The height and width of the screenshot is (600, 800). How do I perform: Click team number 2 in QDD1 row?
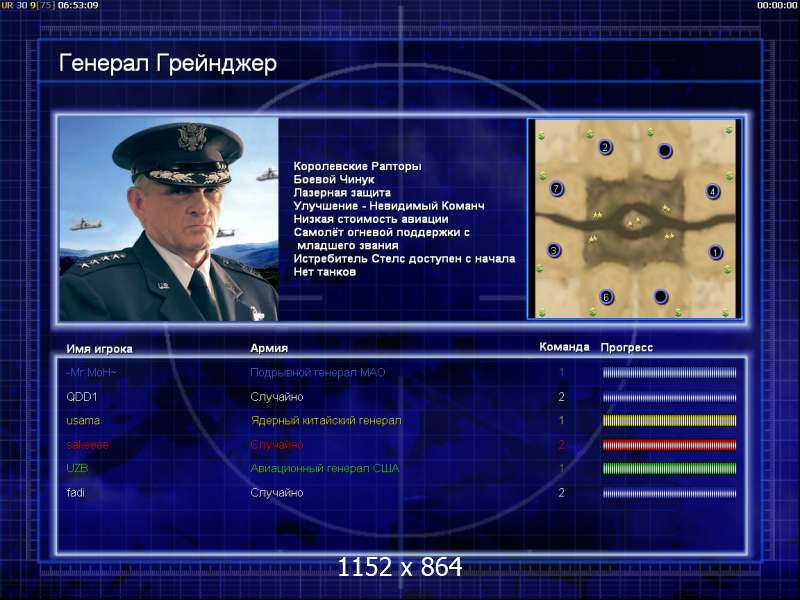(561, 397)
